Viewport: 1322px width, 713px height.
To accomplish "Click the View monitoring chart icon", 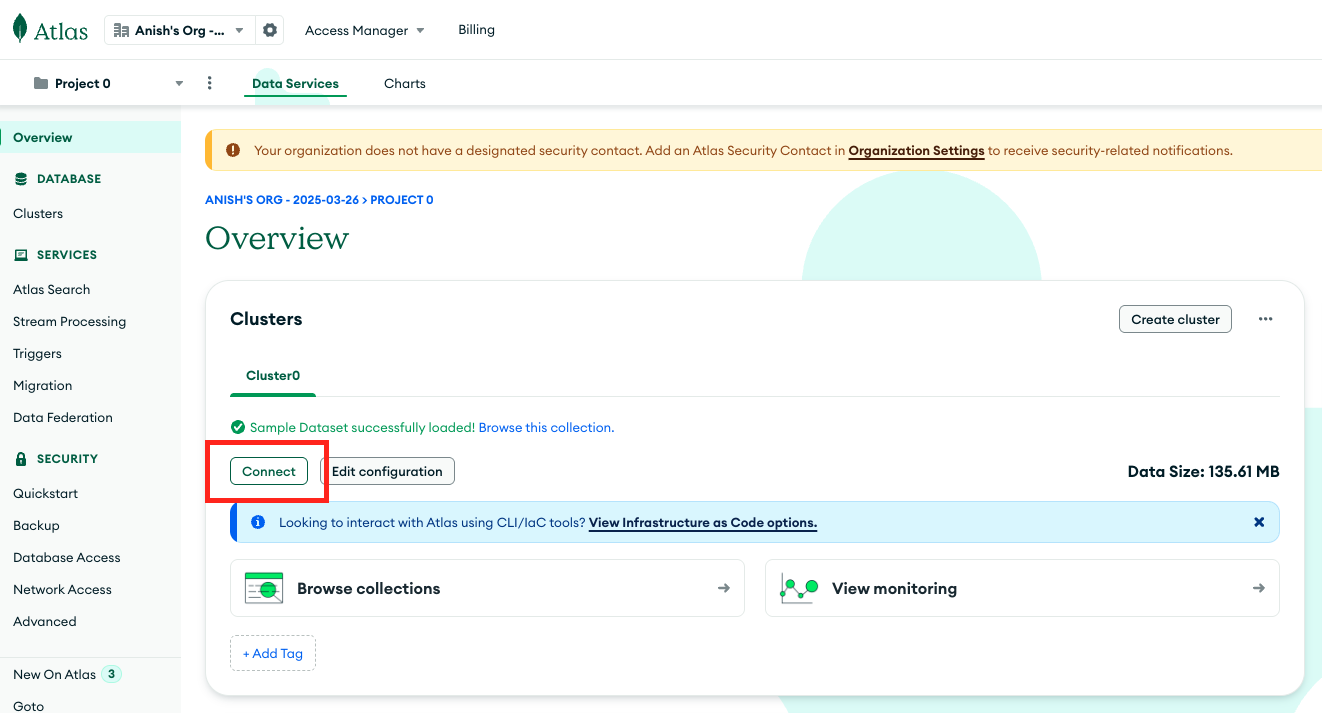I will (x=799, y=588).
